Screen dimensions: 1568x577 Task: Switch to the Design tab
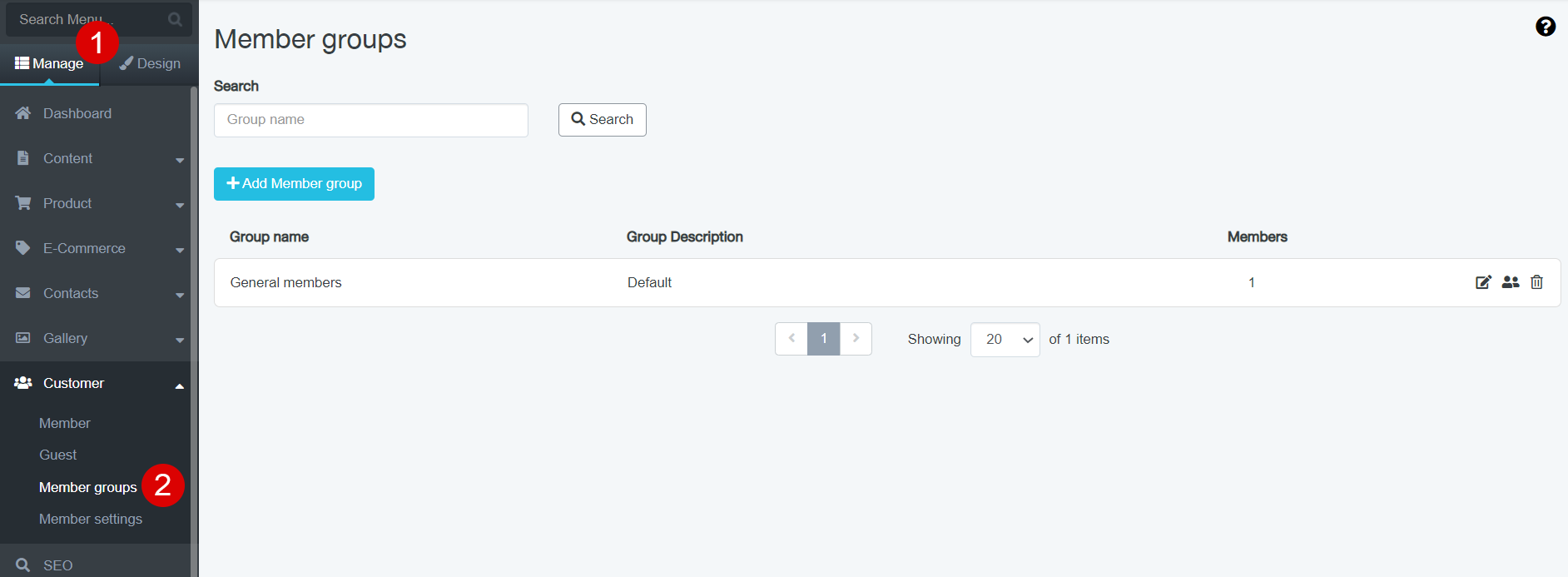coord(150,64)
